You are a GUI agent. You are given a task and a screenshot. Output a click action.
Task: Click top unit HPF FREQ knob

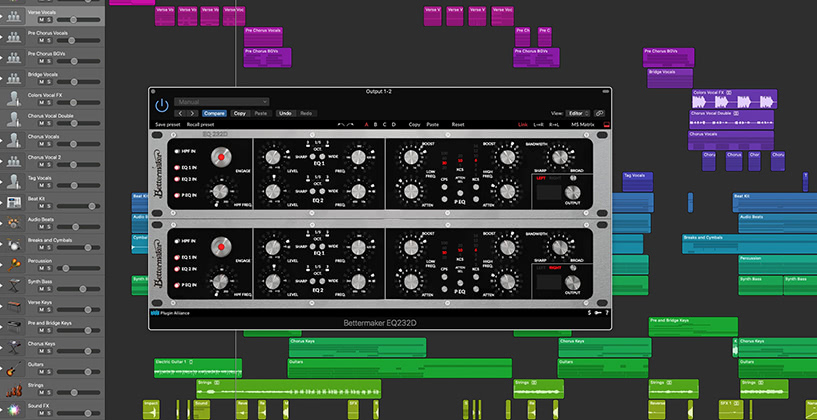tap(220, 191)
